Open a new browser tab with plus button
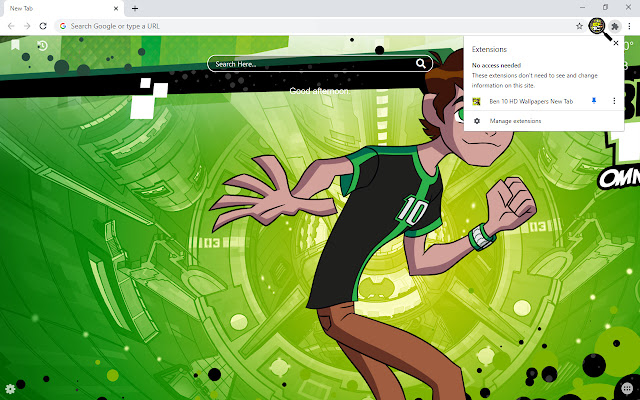Viewport: 640px width, 400px height. [135, 8]
